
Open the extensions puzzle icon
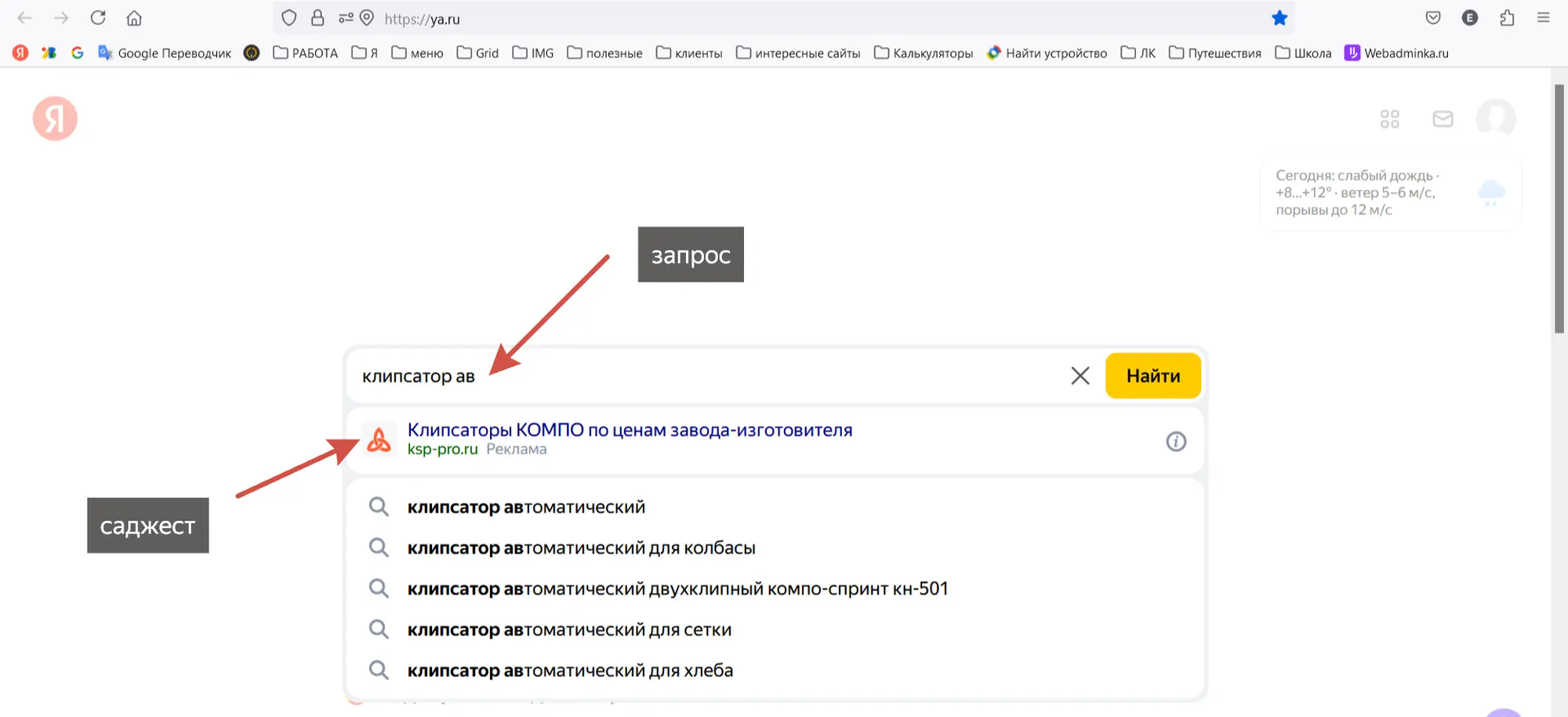(x=1507, y=18)
